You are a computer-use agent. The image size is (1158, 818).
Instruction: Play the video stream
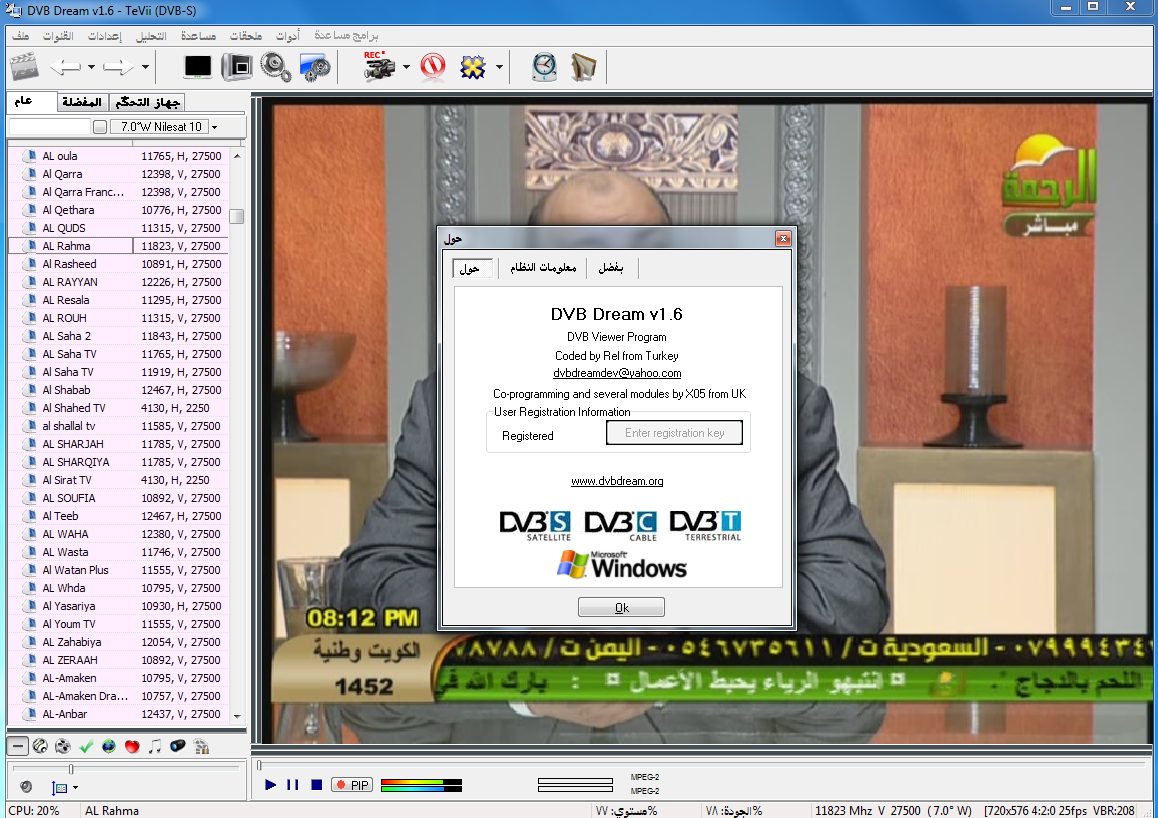[x=270, y=785]
